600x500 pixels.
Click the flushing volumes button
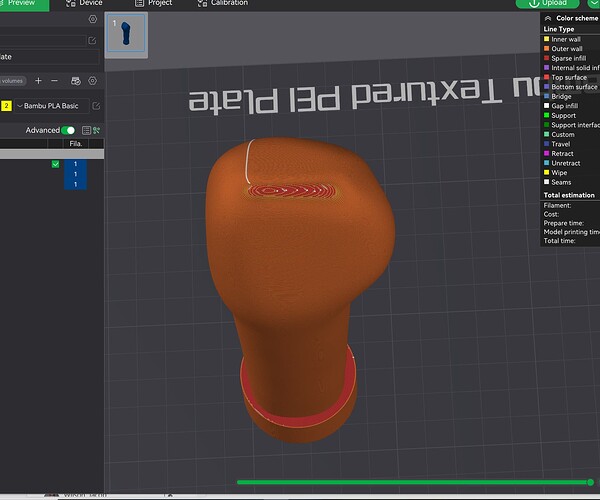coord(13,81)
